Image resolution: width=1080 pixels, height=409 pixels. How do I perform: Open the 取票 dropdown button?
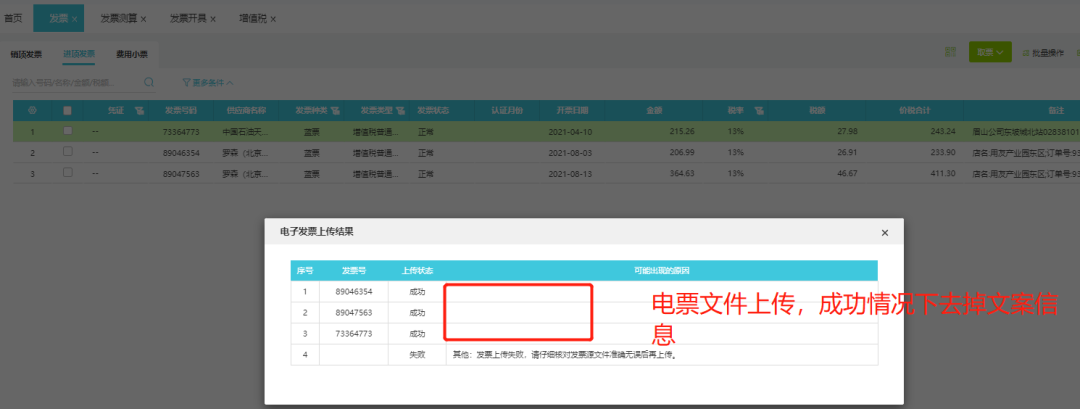(x=990, y=52)
